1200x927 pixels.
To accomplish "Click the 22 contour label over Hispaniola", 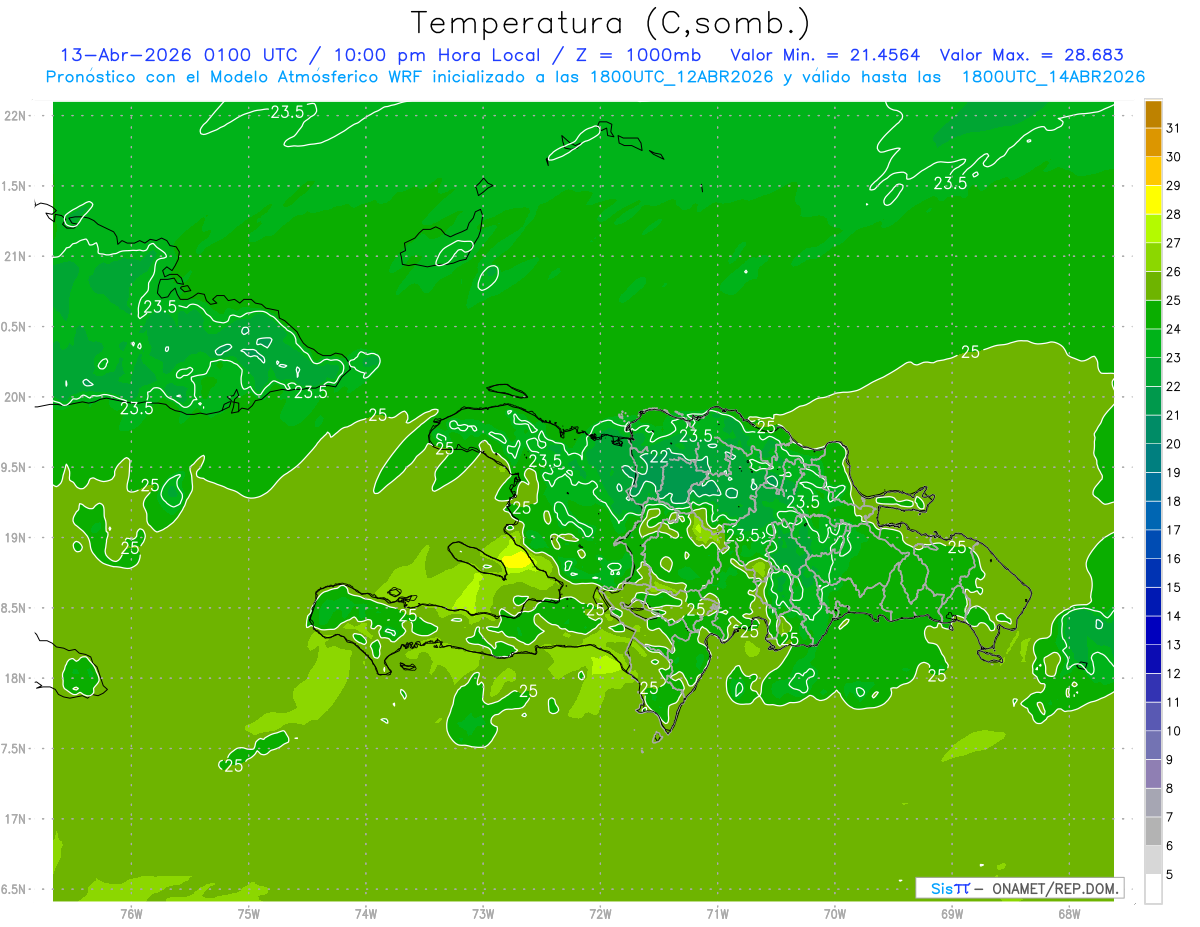I will click(x=660, y=456).
